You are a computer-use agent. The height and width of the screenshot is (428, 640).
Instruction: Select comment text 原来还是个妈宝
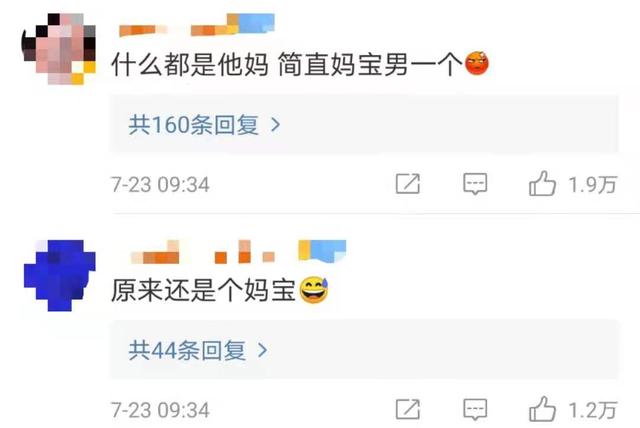203,290
